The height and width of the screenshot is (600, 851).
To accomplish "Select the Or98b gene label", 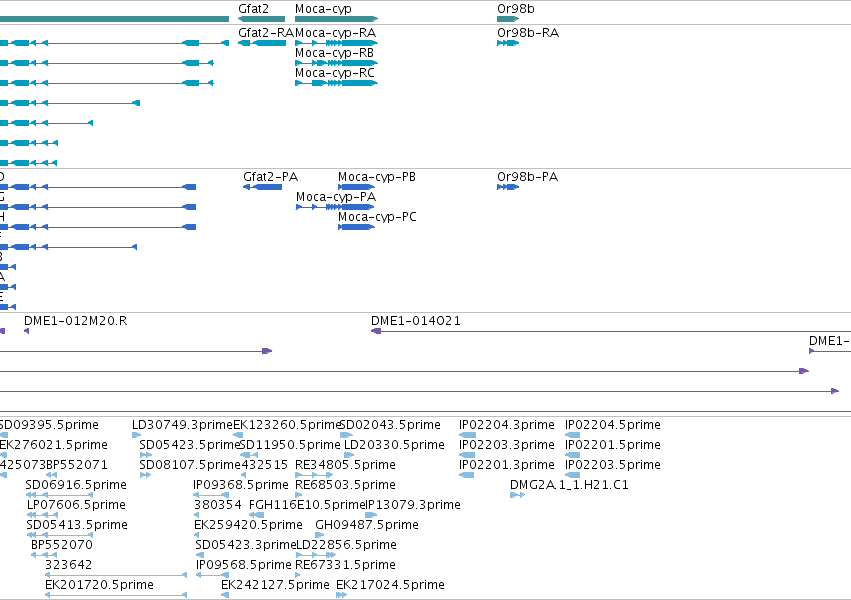I will tap(516, 9).
